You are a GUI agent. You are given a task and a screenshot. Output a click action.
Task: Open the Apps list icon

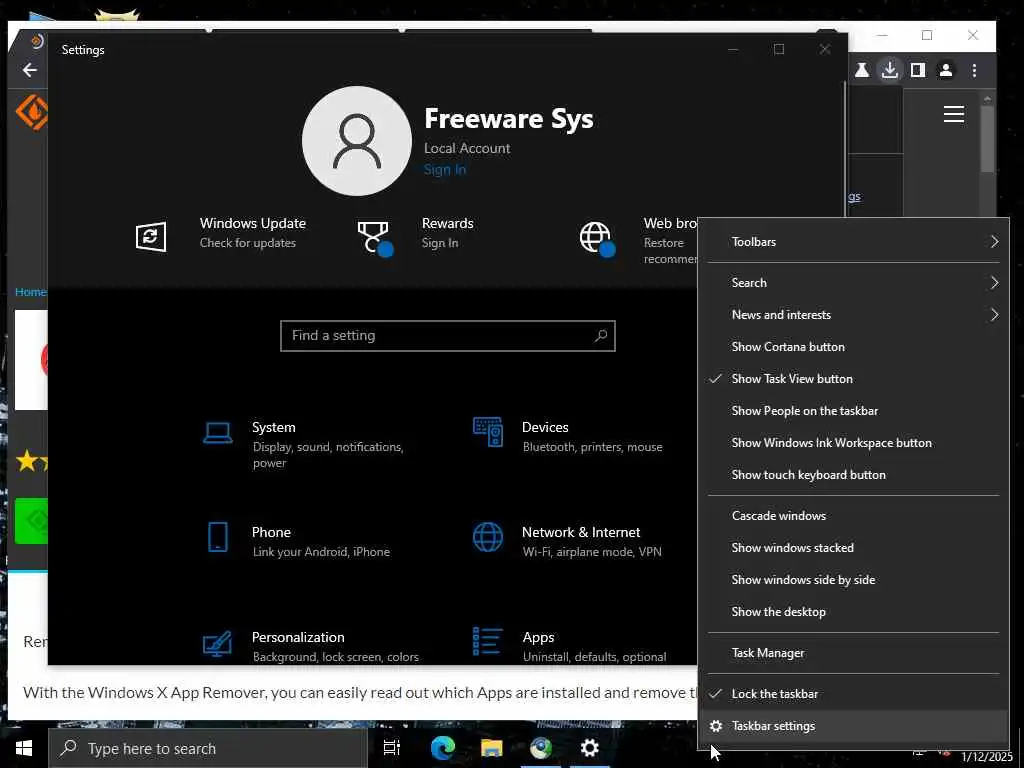click(488, 641)
